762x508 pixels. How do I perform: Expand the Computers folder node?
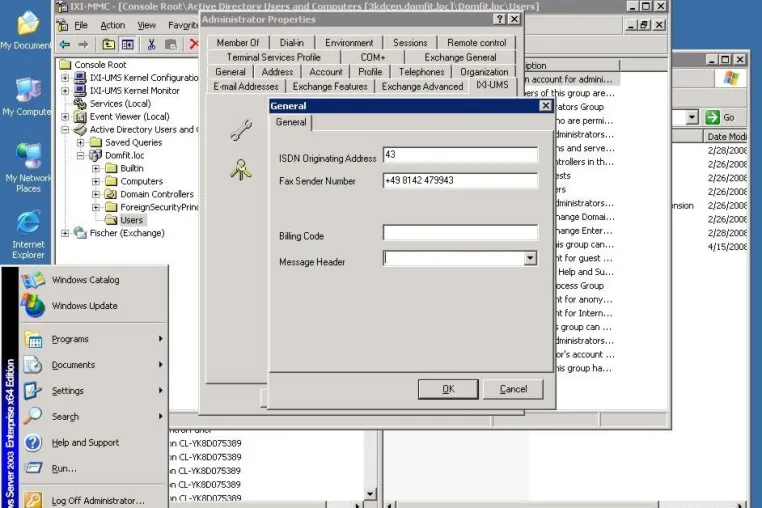[x=96, y=181]
